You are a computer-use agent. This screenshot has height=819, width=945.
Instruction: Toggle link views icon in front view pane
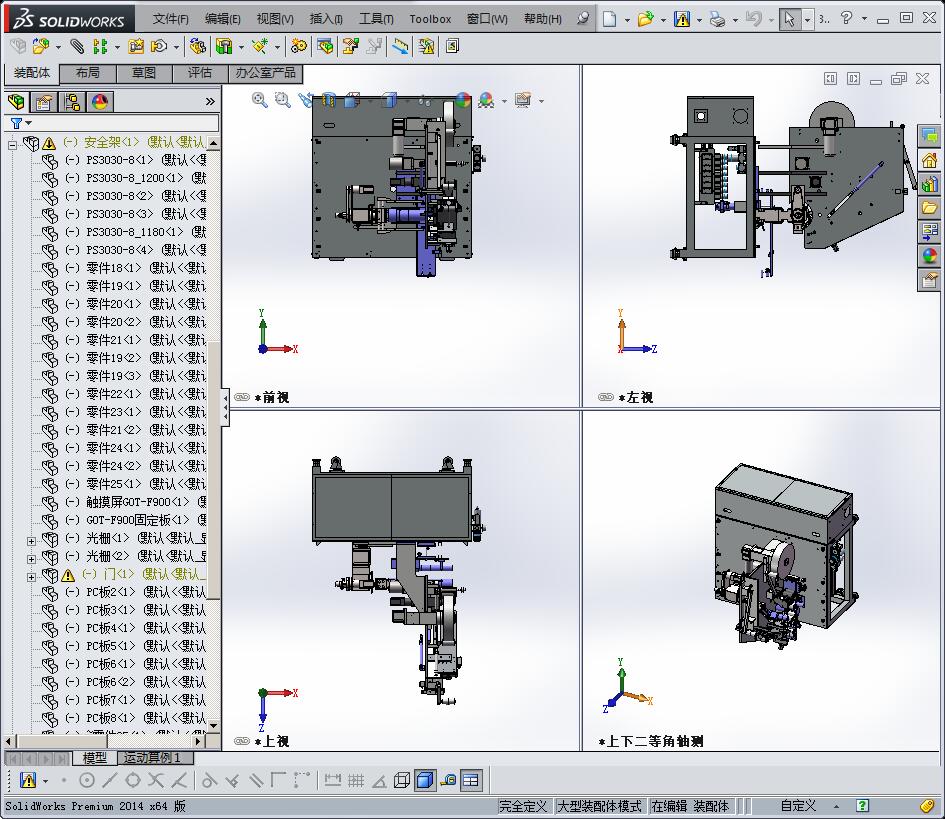[x=242, y=397]
